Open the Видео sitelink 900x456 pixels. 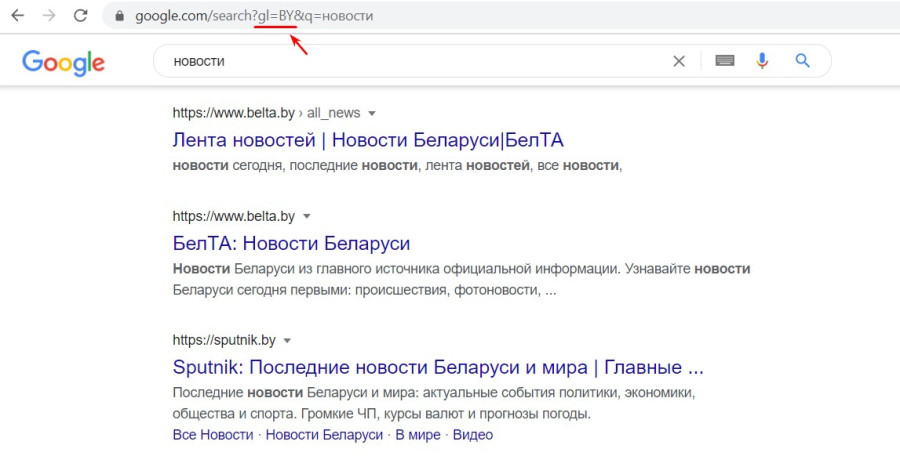pyautogui.click(x=473, y=435)
